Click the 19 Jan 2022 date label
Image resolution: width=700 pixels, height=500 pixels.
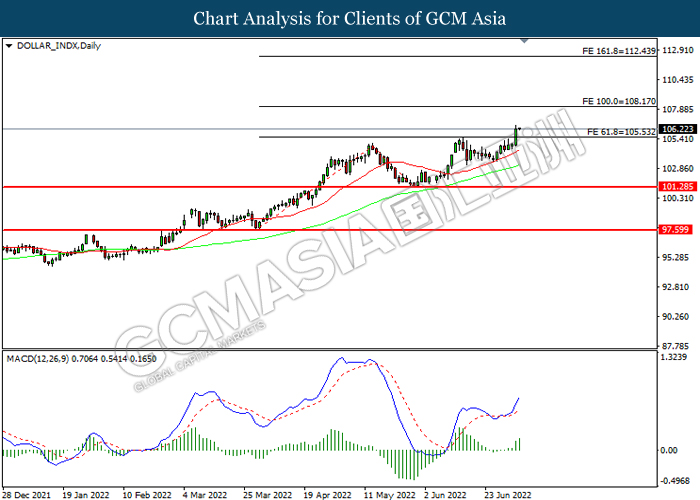86,495
